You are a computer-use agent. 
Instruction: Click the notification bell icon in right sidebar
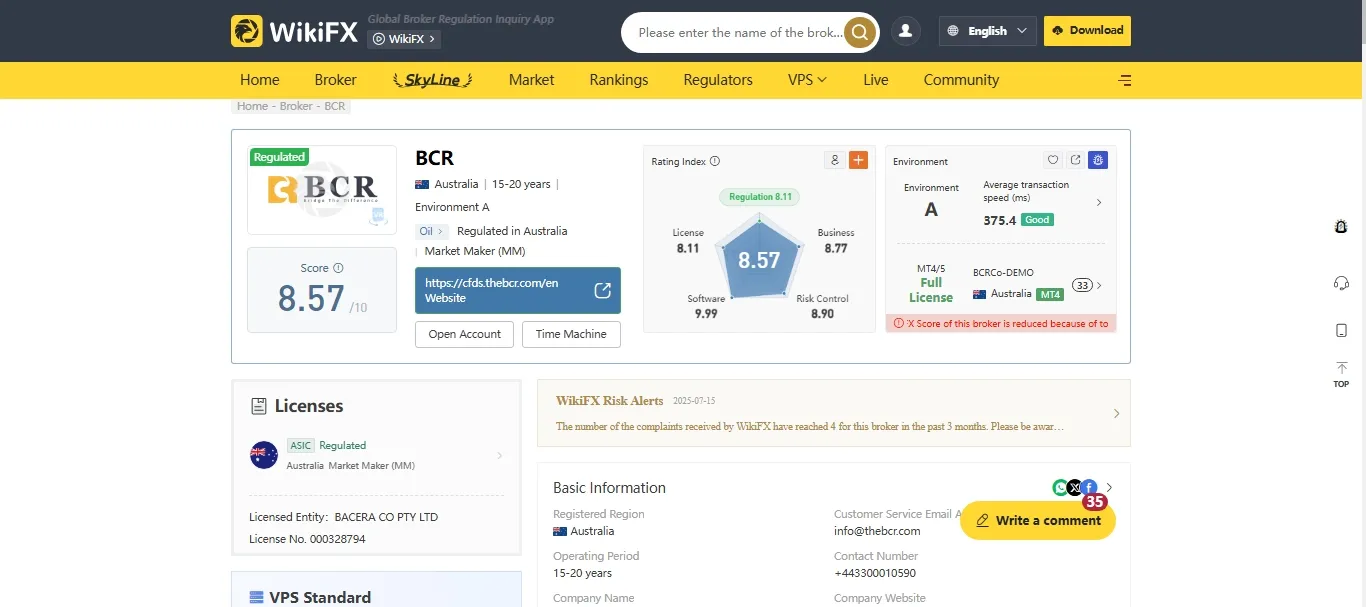point(1341,227)
